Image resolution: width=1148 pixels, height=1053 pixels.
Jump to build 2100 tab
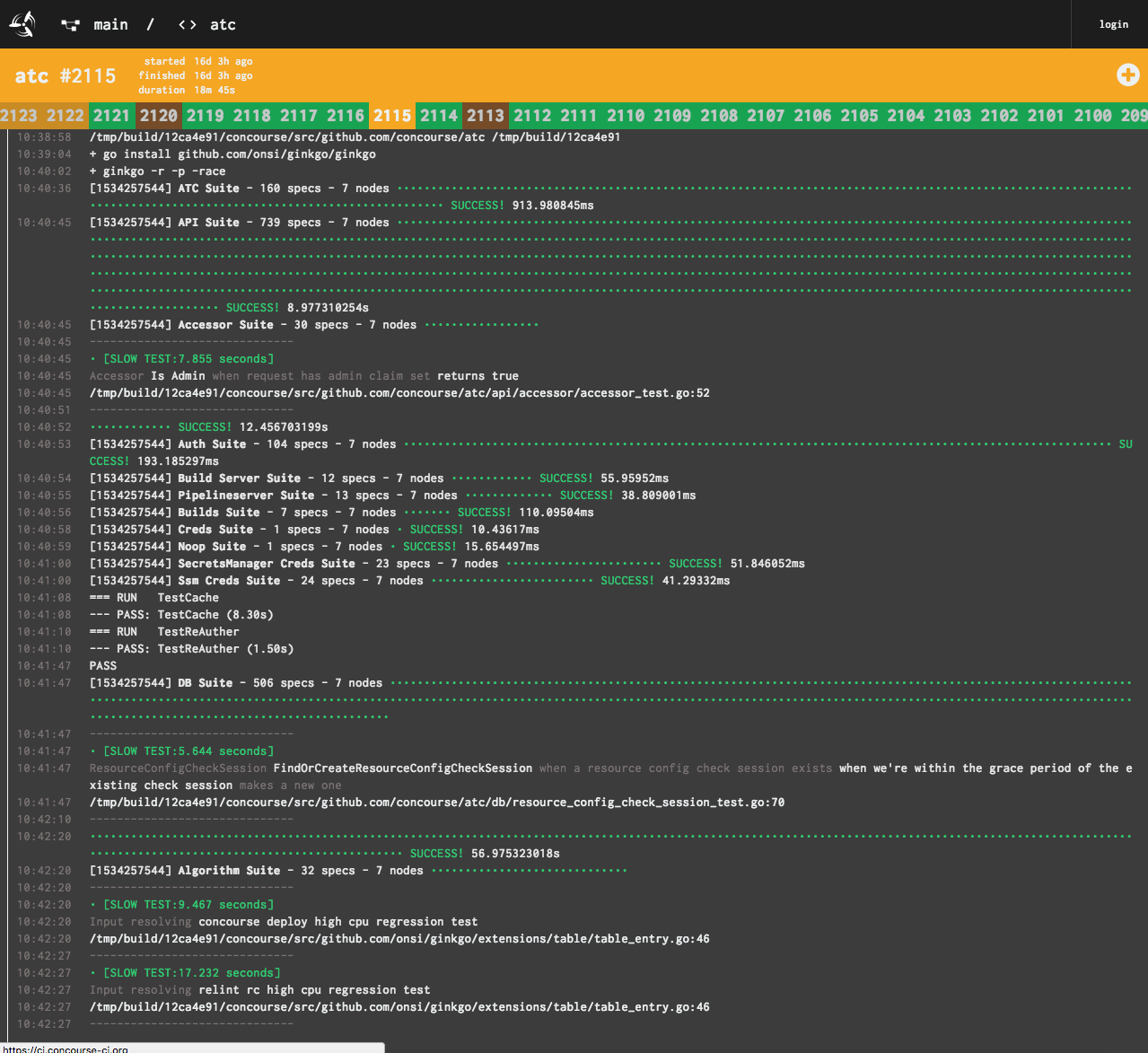coord(1092,116)
